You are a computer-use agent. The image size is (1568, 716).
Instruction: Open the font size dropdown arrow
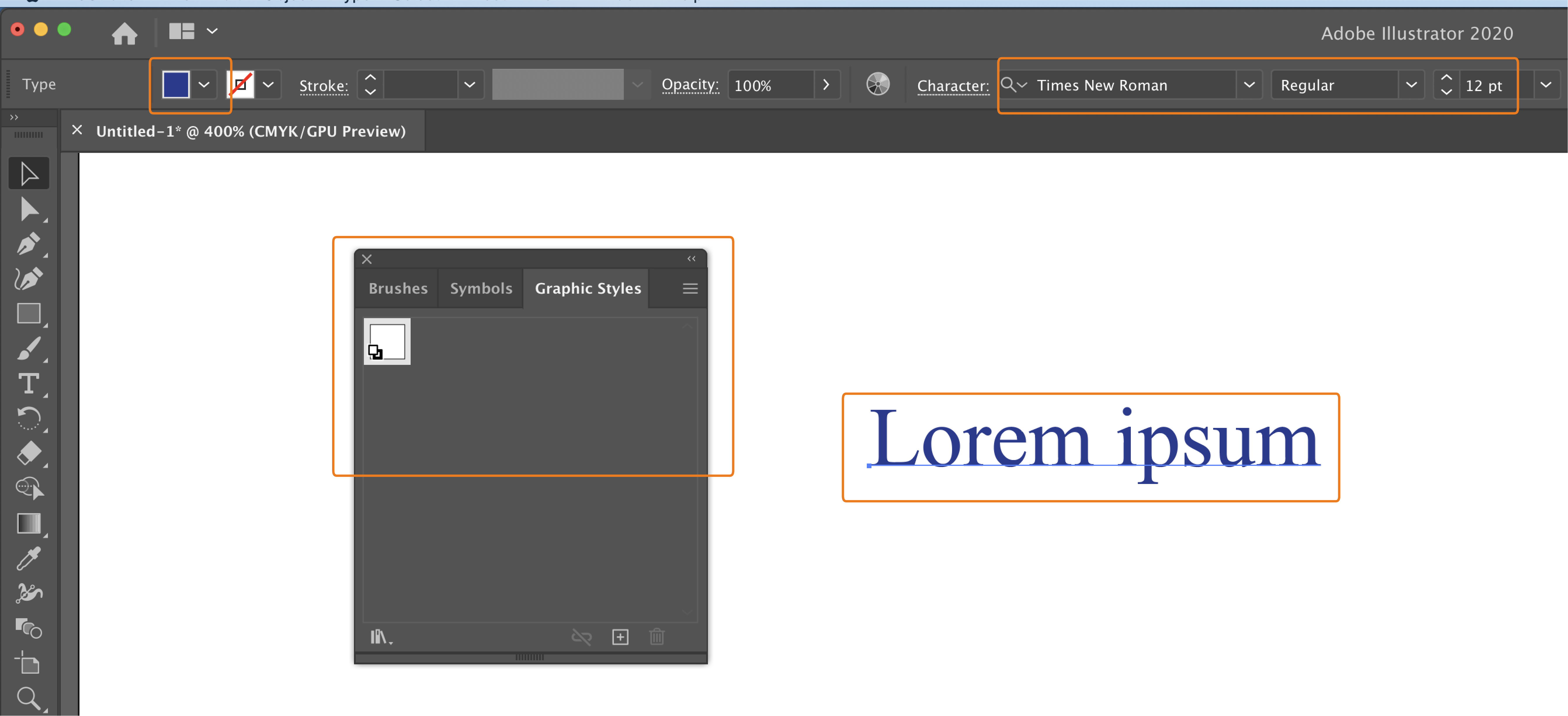(1546, 85)
